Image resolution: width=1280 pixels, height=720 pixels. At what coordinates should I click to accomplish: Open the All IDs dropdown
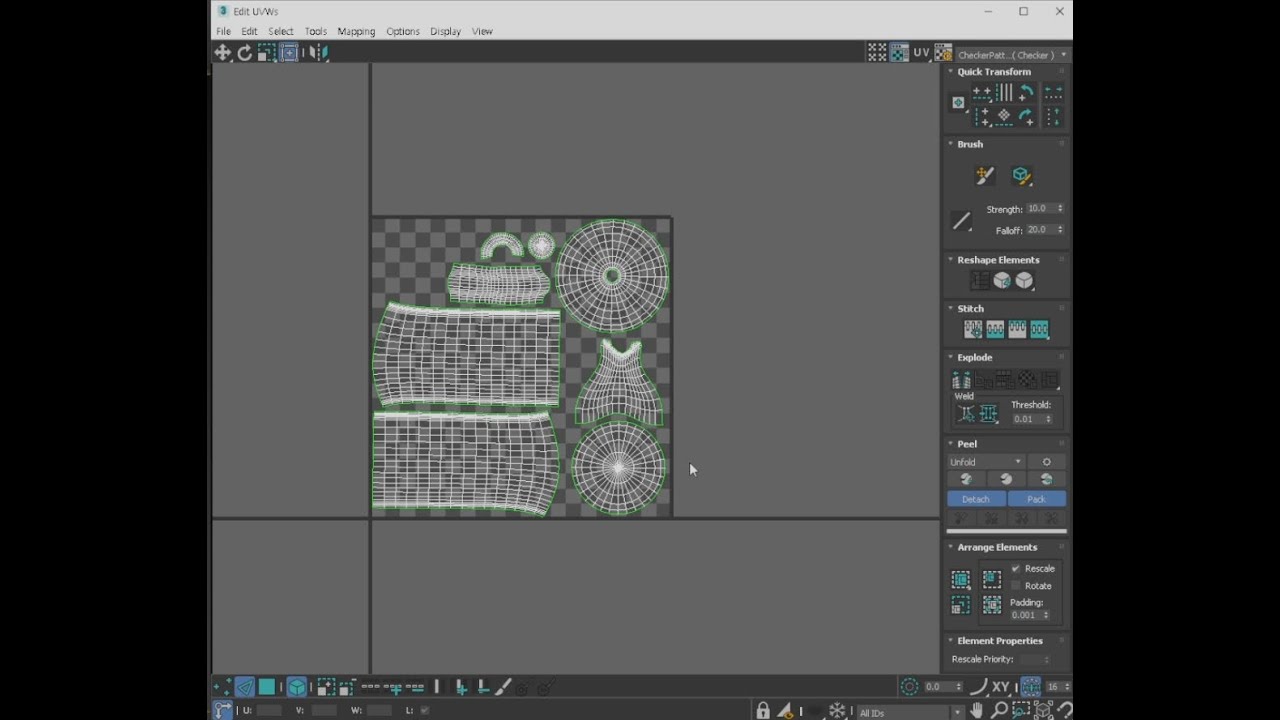pyautogui.click(x=908, y=713)
